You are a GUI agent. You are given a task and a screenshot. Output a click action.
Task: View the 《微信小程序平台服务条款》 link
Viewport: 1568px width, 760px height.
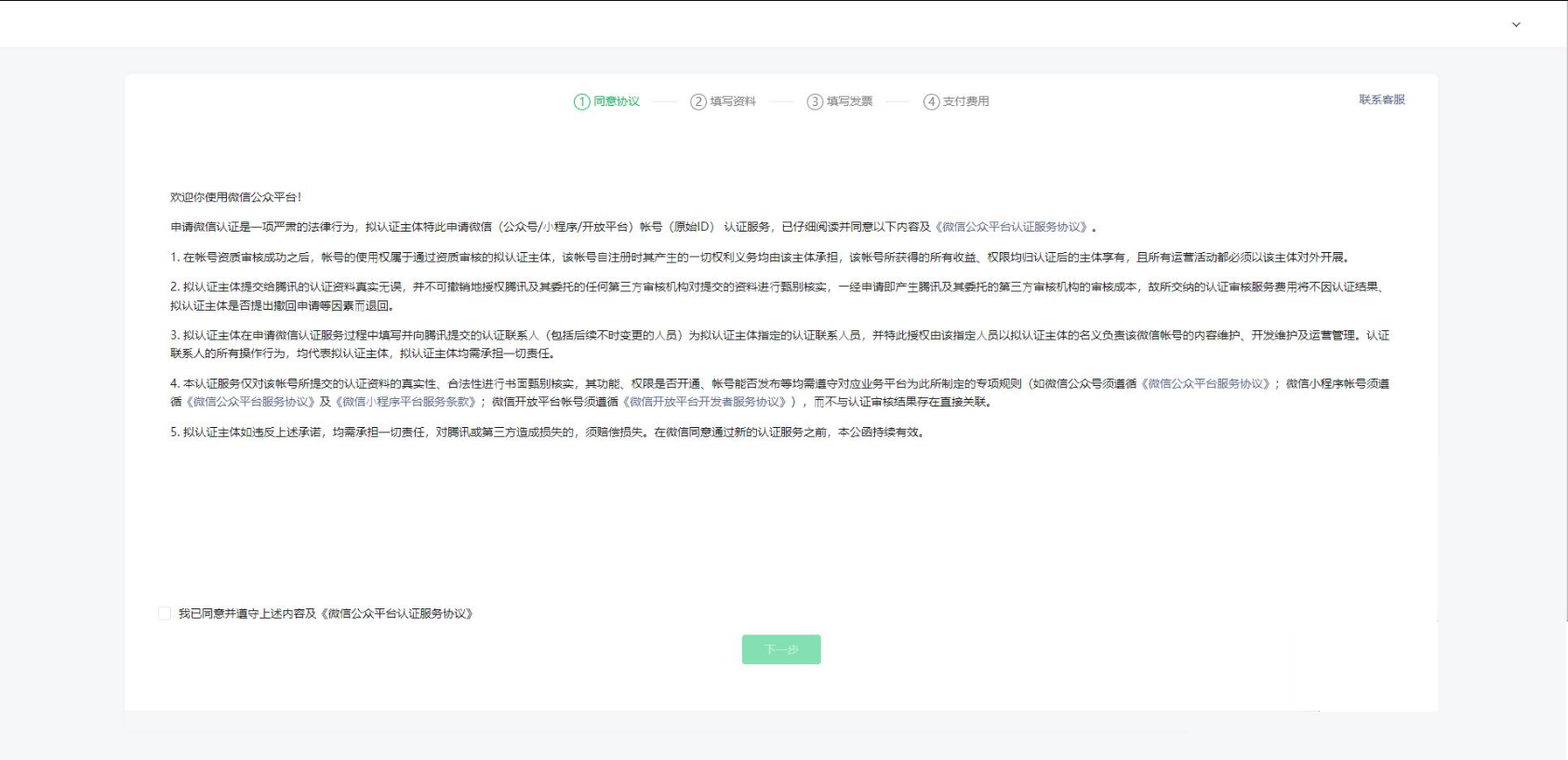click(405, 402)
